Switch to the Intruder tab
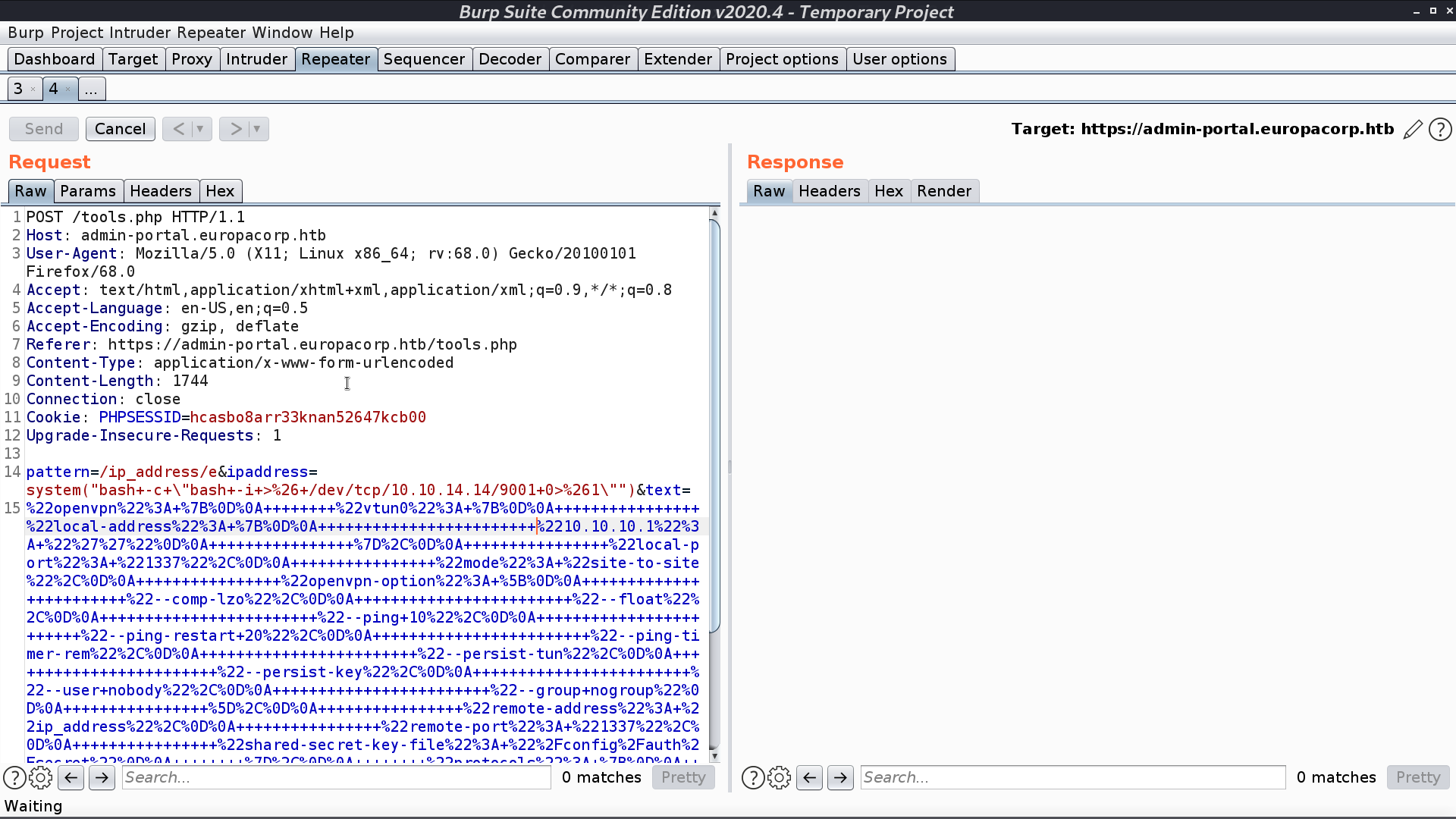The width and height of the screenshot is (1456, 819). [257, 59]
